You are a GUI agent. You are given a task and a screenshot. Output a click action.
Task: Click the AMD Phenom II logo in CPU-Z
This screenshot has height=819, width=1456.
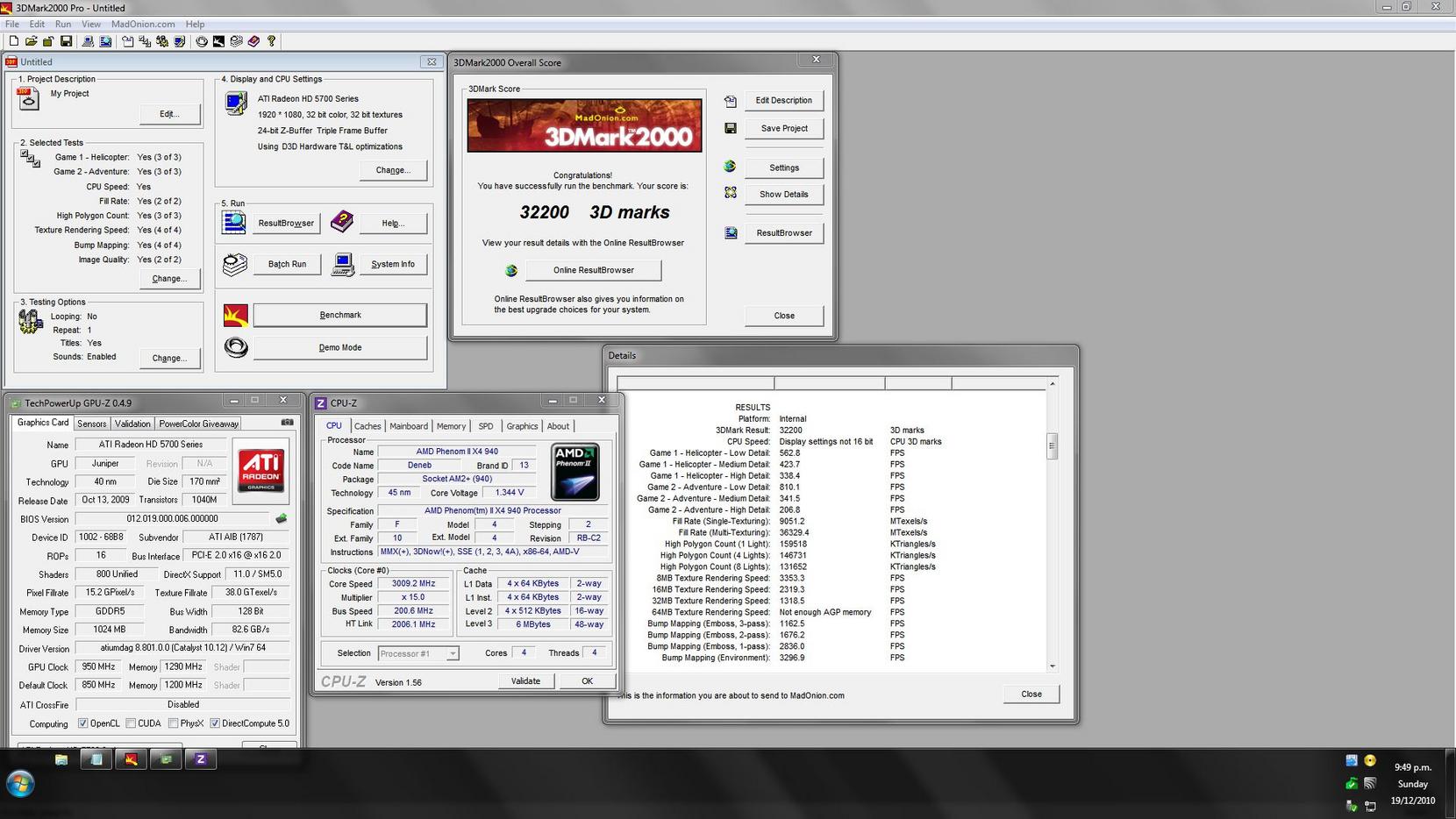pyautogui.click(x=575, y=472)
